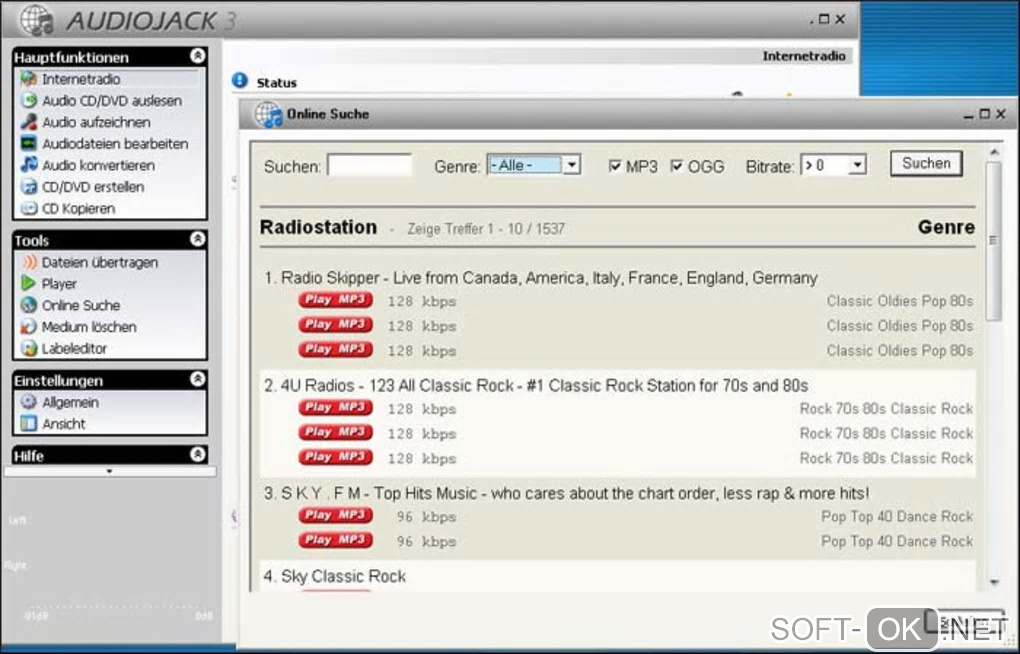This screenshot has height=654, width=1020.
Task: Click the Suchen button
Action: pyautogui.click(x=926, y=163)
